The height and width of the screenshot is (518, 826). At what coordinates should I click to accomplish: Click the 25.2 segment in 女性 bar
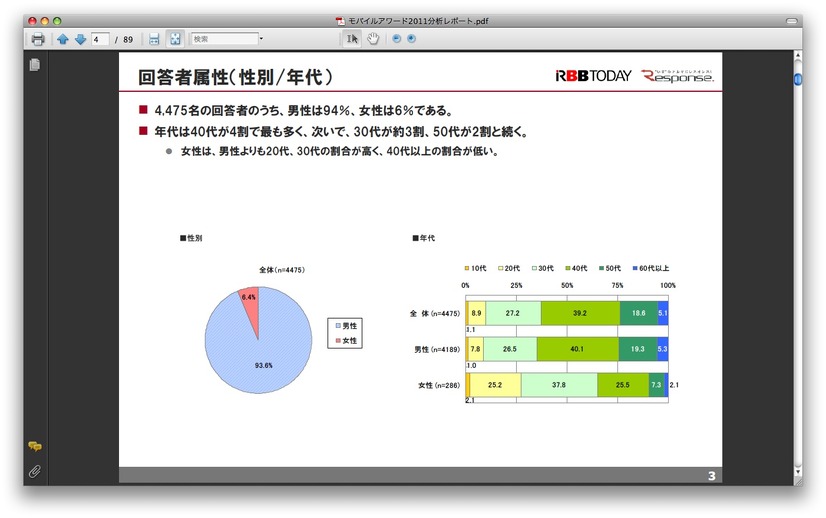[495, 385]
